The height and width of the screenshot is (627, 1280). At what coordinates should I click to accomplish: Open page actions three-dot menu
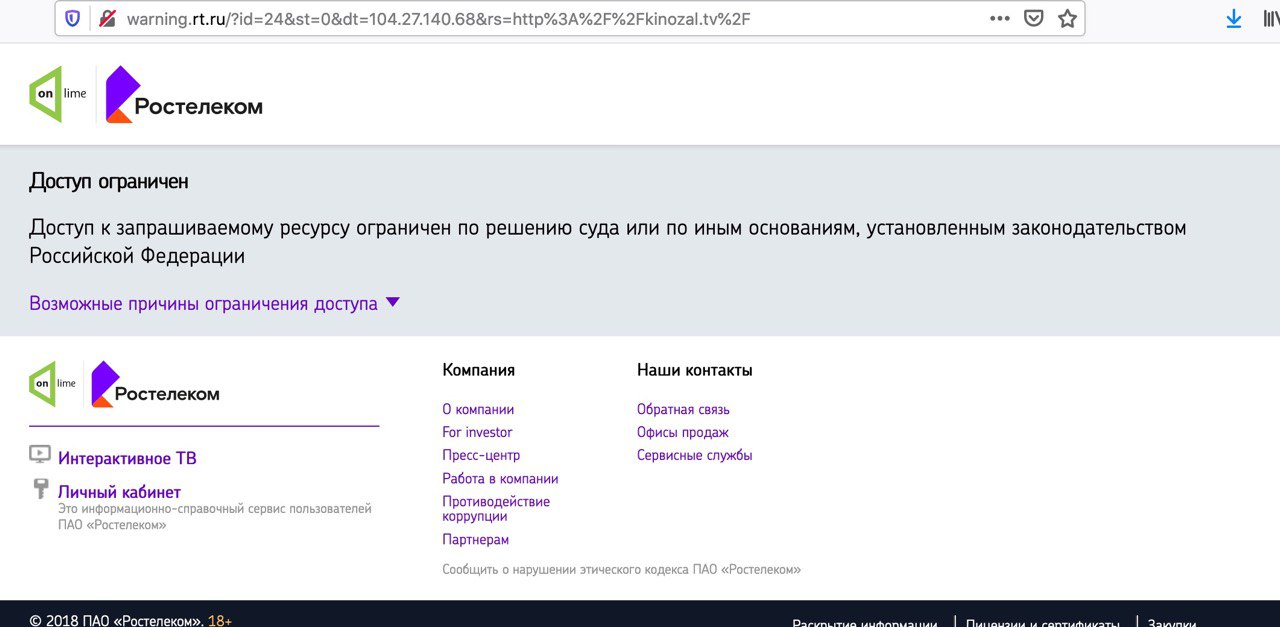(1000, 18)
